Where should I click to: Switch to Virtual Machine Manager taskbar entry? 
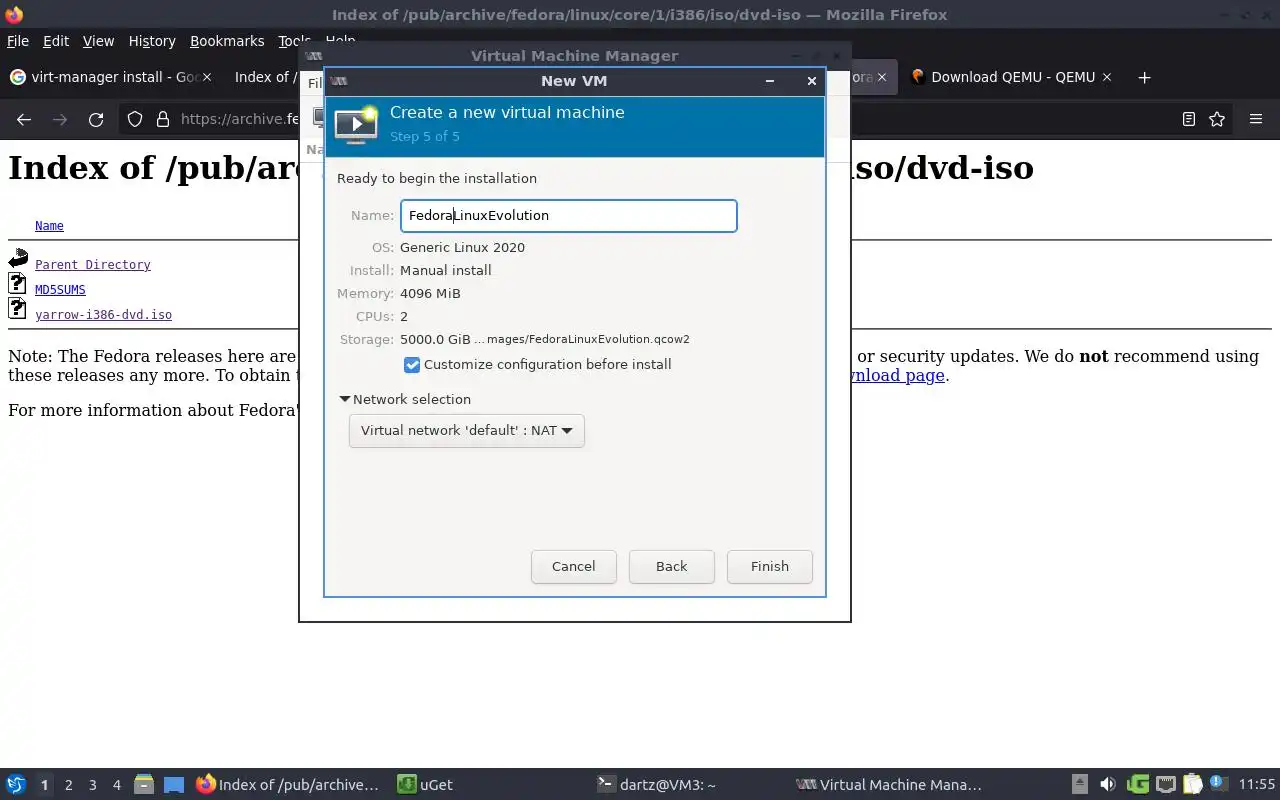pos(890,785)
